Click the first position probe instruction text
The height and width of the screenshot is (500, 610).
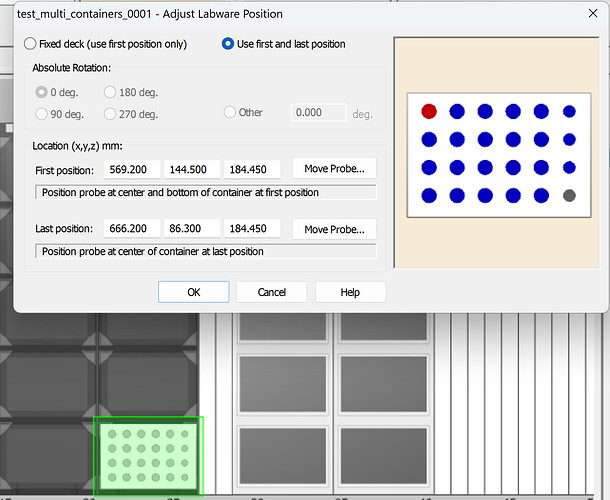pos(181,193)
